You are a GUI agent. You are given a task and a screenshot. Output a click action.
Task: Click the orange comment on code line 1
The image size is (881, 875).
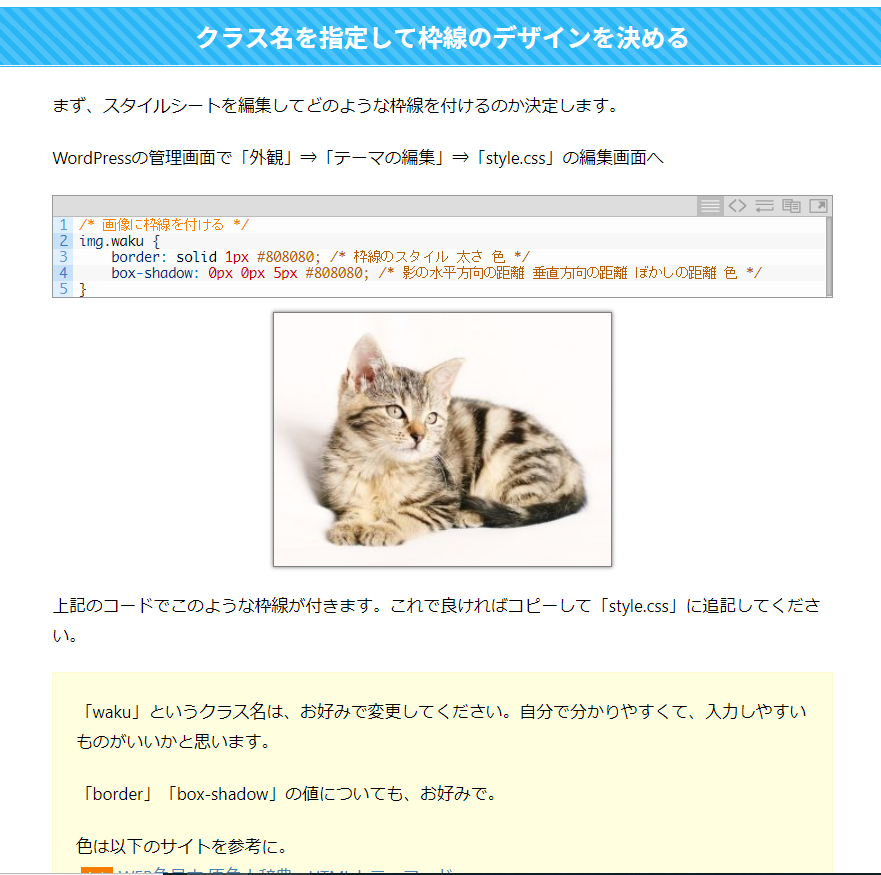[x=164, y=225]
